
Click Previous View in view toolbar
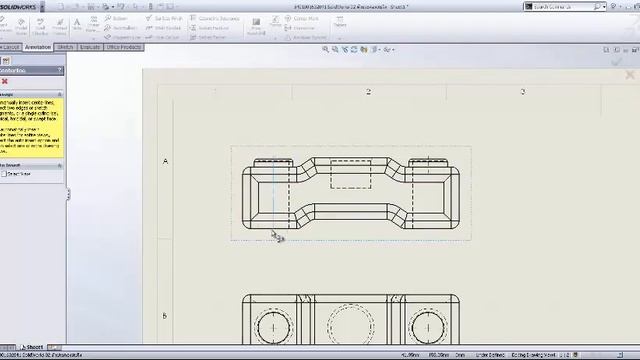pos(344,49)
